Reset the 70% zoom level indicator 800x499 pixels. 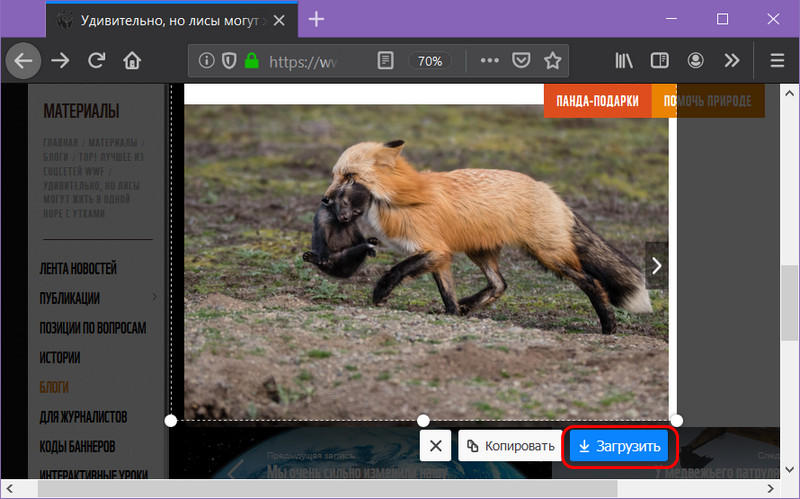pyautogui.click(x=430, y=61)
